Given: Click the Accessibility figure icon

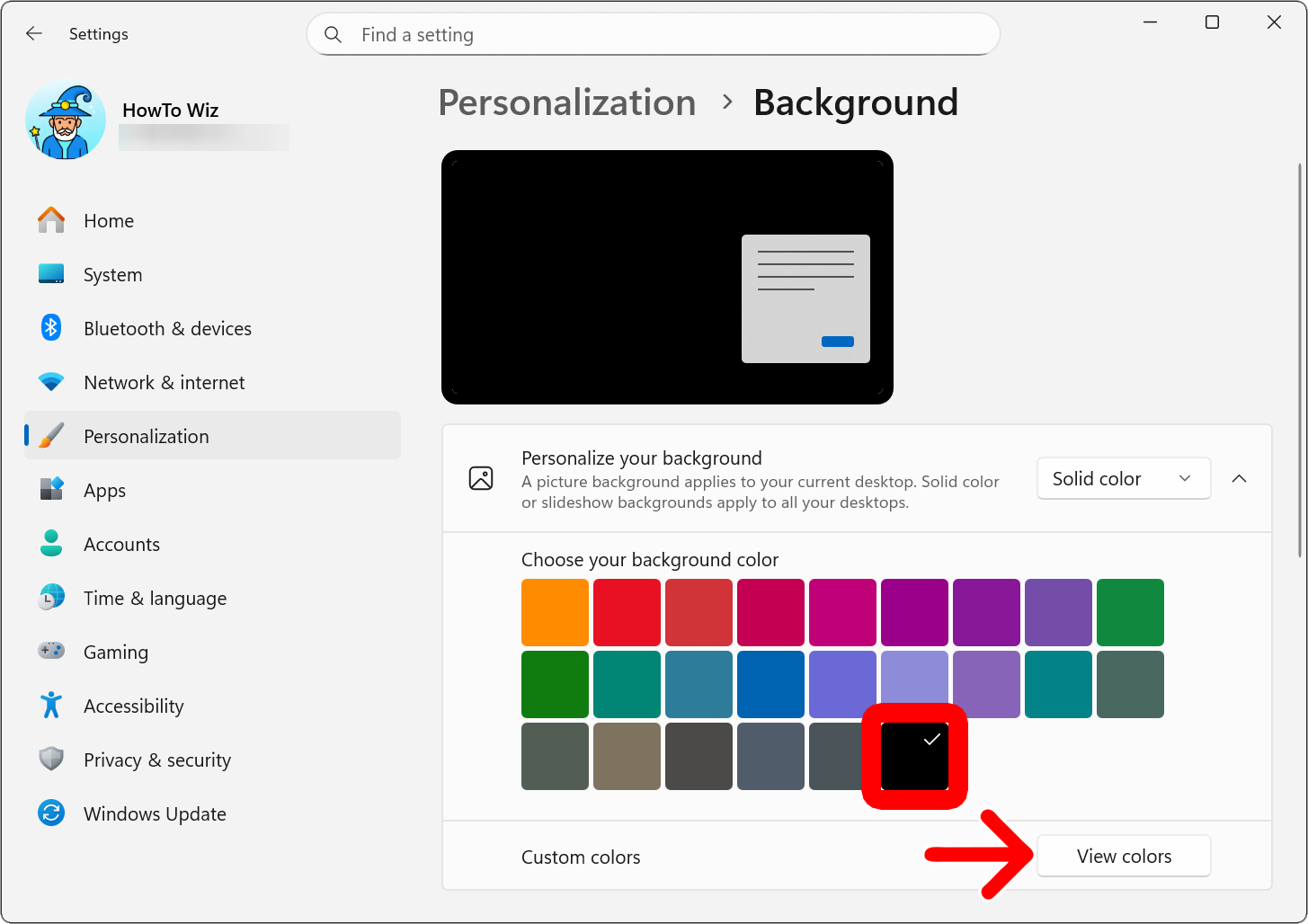Looking at the screenshot, I should pos(51,706).
